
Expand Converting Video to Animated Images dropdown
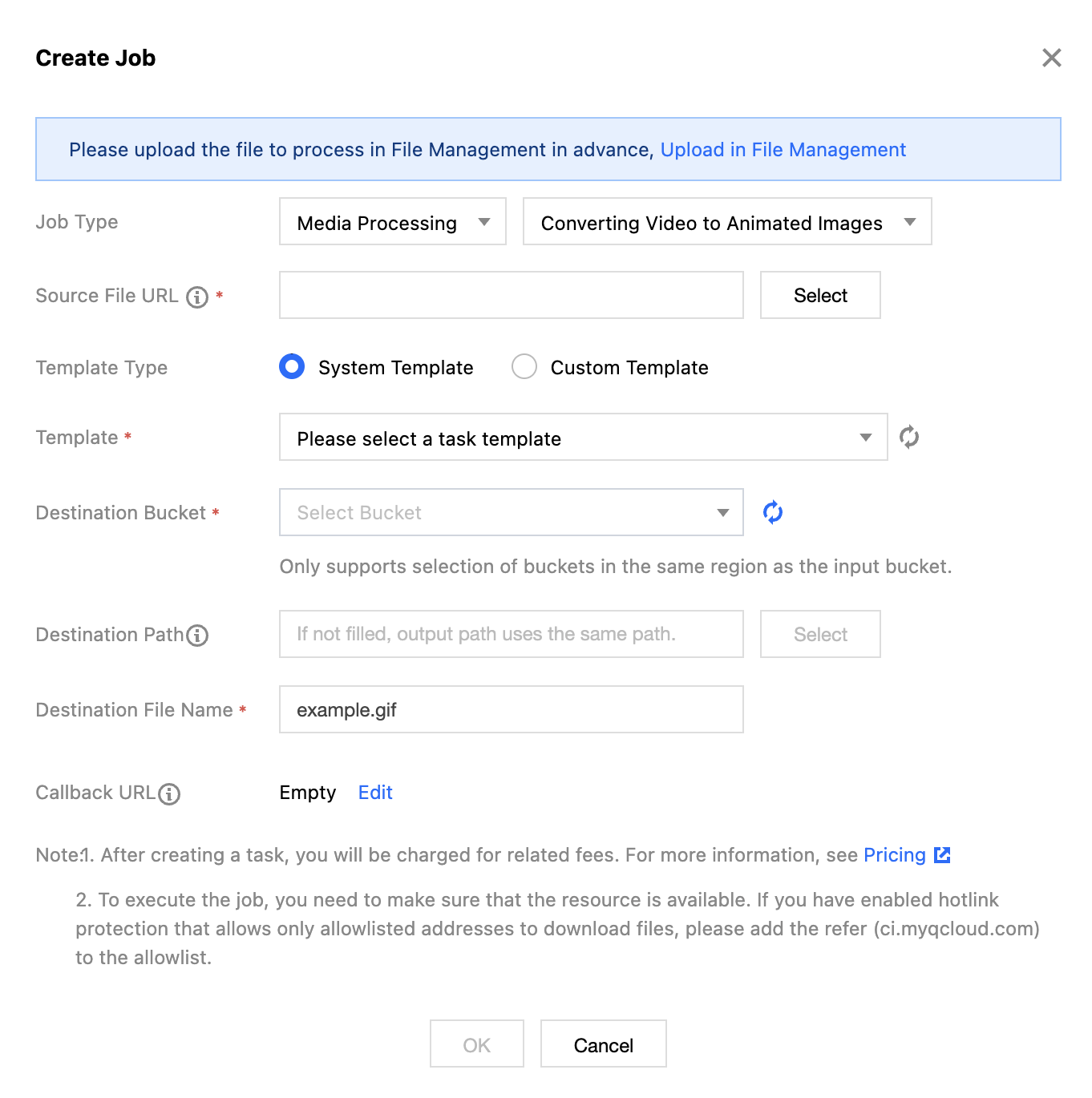tap(726, 222)
